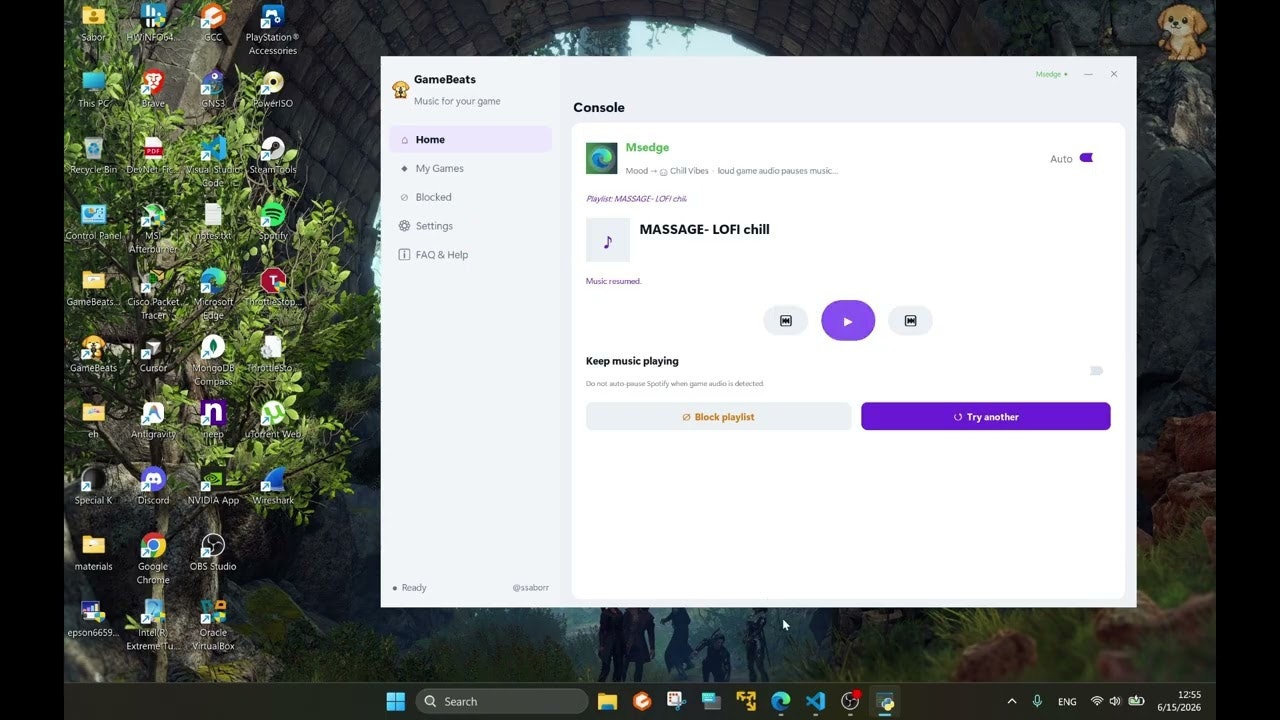Open GameBeats Settings page
Image resolution: width=1280 pixels, height=720 pixels.
[470, 226]
